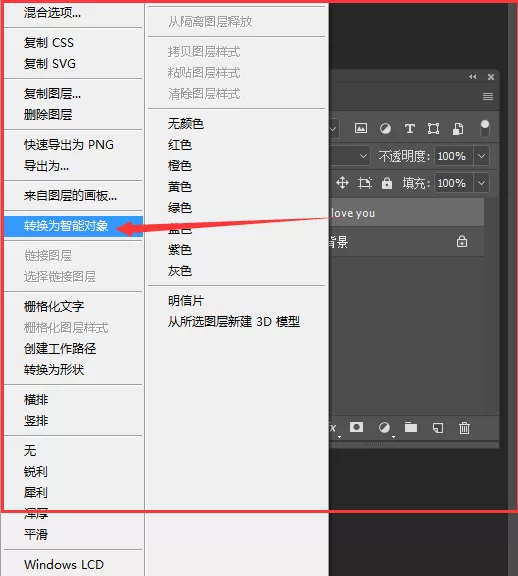Click the lock position move icon
This screenshot has height=576, width=518.
(x=342, y=183)
